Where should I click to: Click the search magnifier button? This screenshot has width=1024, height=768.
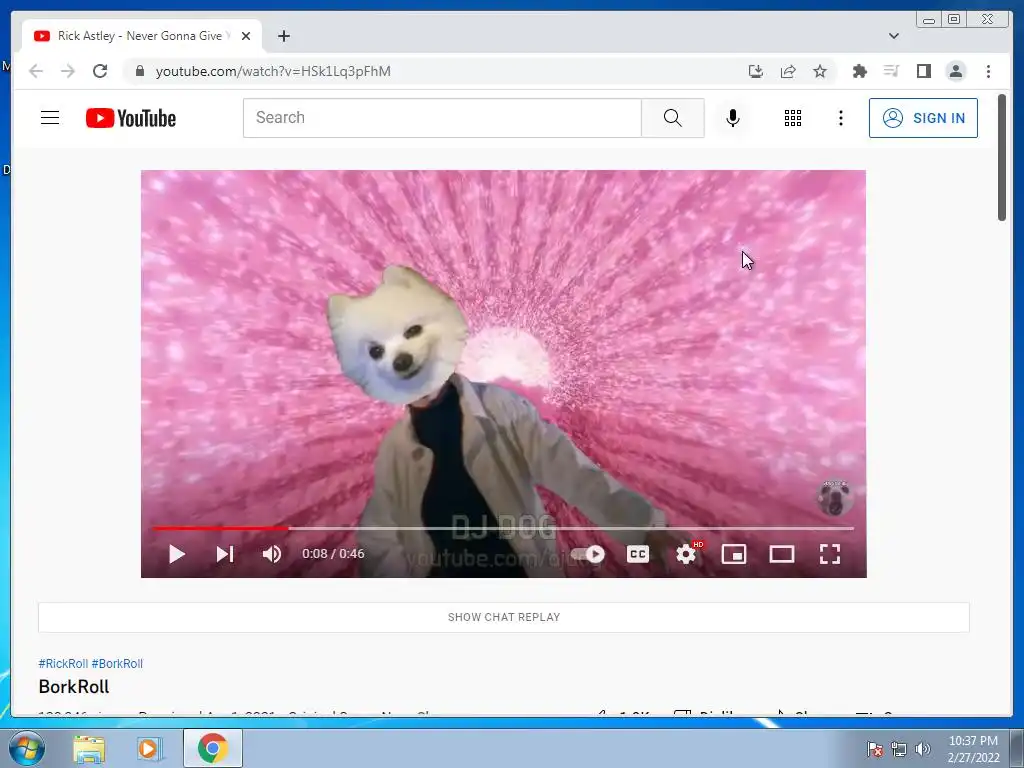pos(673,118)
